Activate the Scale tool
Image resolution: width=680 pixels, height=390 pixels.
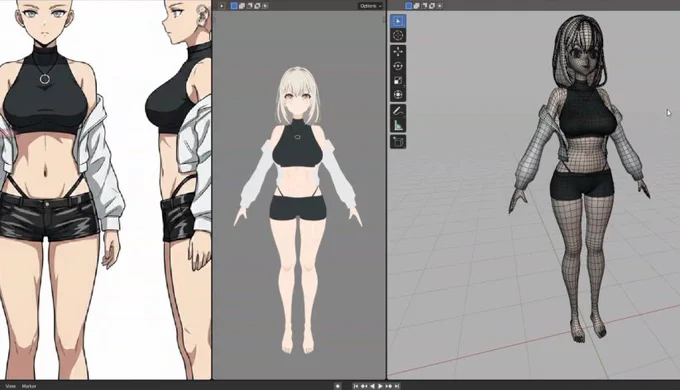[398, 80]
